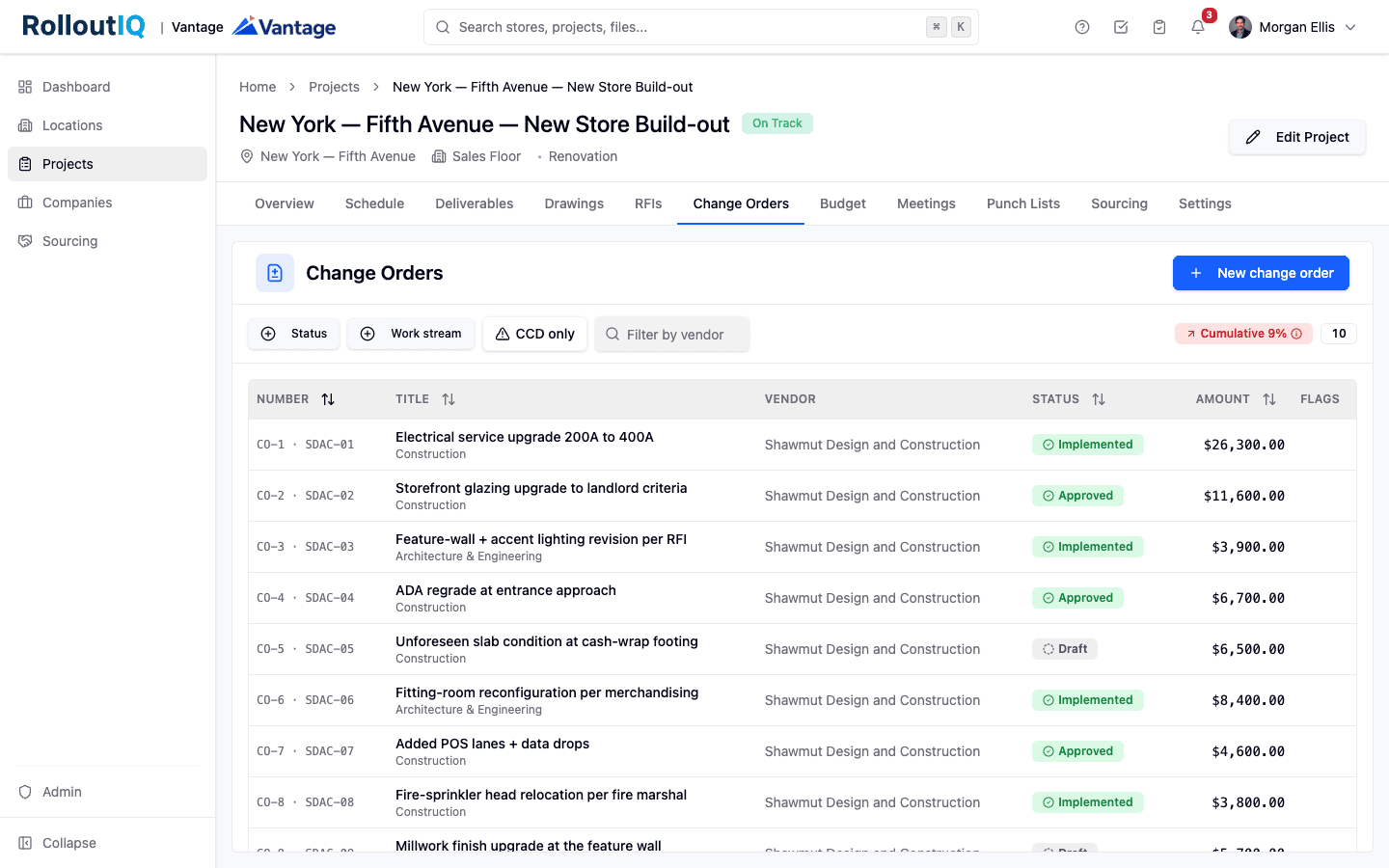
Task: Click Morgan Ellis avatar photo
Action: tap(1240, 27)
